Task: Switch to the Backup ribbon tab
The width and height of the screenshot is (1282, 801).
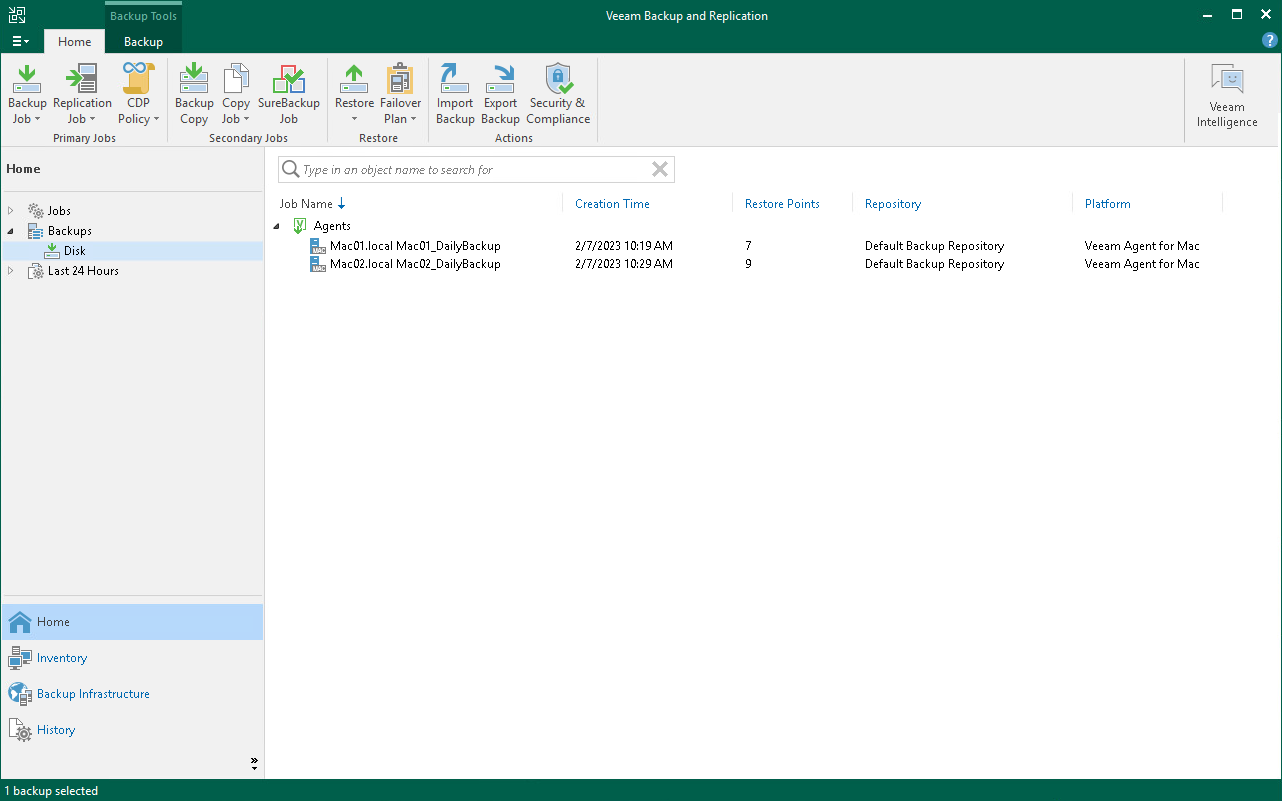Action: 143,42
